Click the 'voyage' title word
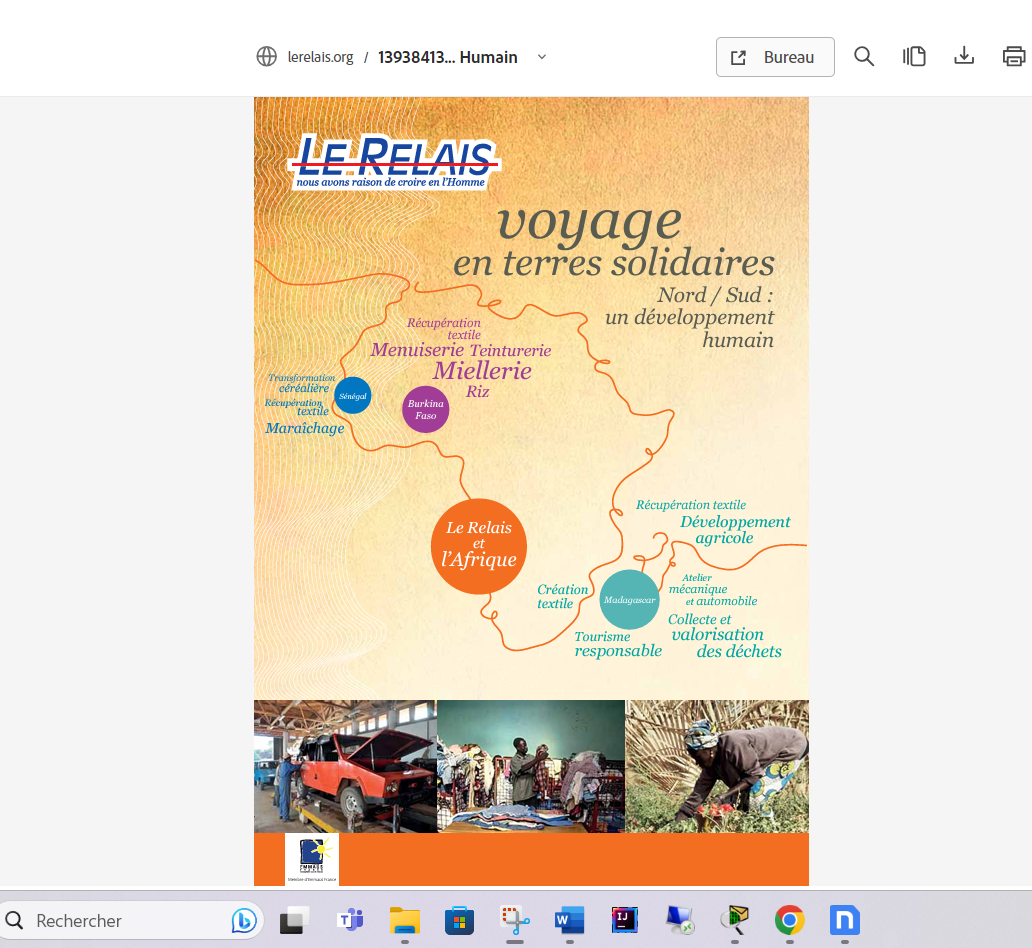 (x=590, y=223)
